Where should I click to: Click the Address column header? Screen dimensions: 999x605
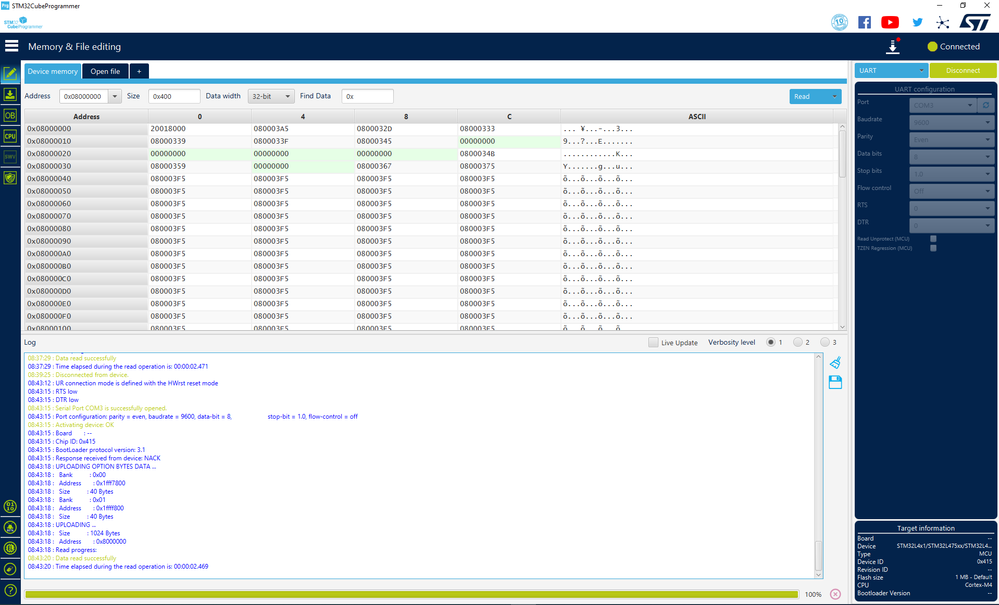[86, 117]
